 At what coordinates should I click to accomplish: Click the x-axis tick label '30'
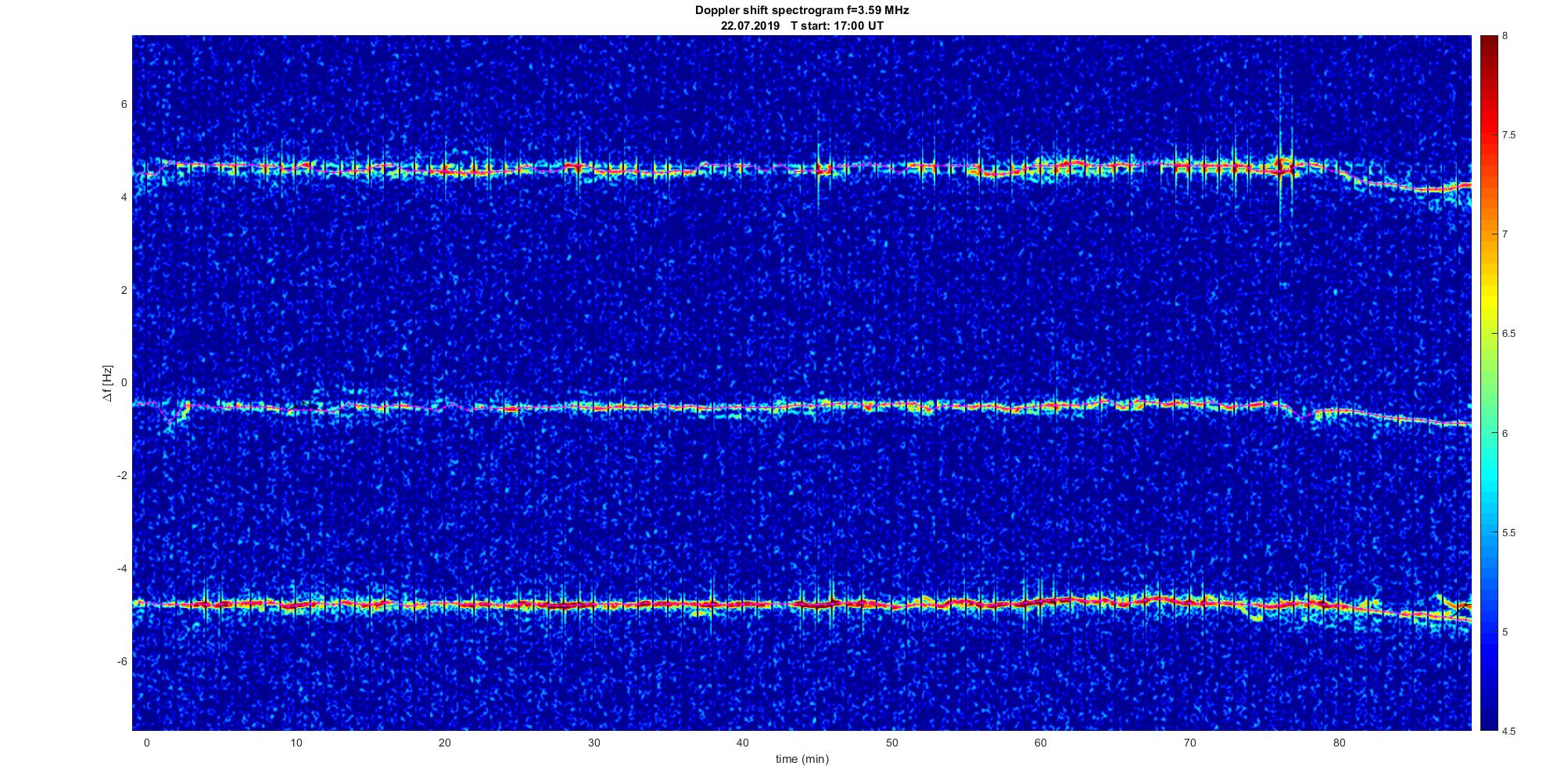tap(594, 743)
